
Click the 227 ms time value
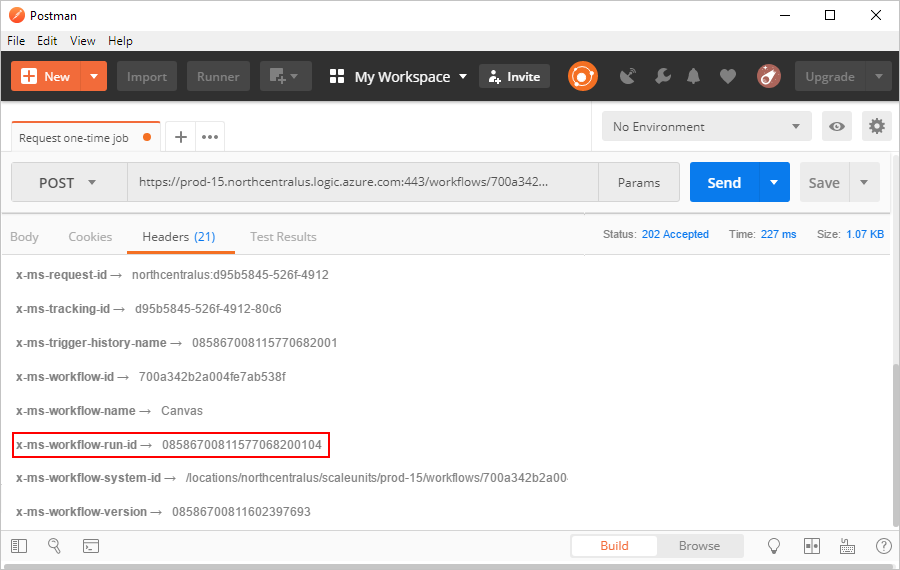point(778,234)
